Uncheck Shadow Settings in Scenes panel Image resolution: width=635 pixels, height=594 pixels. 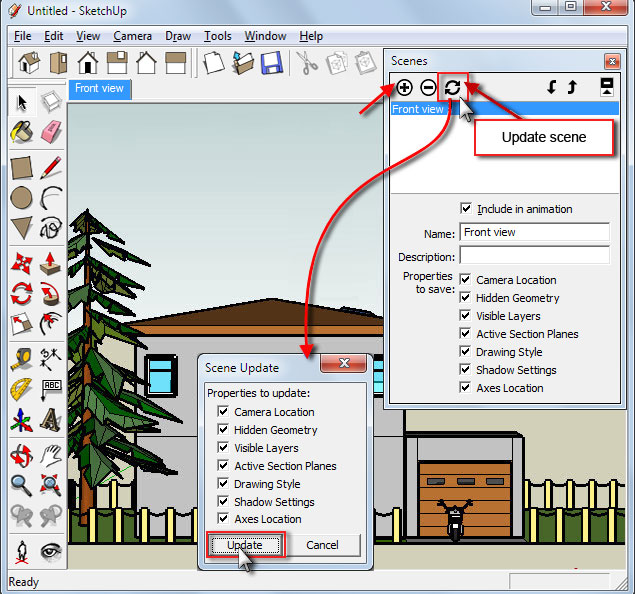tap(465, 369)
